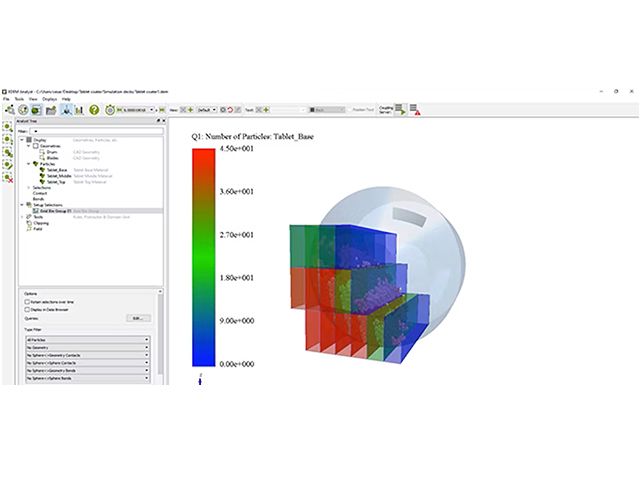Viewport: 640px width, 480px height.
Task: Click the red X delete selection sidebar icon
Action: click(8, 178)
